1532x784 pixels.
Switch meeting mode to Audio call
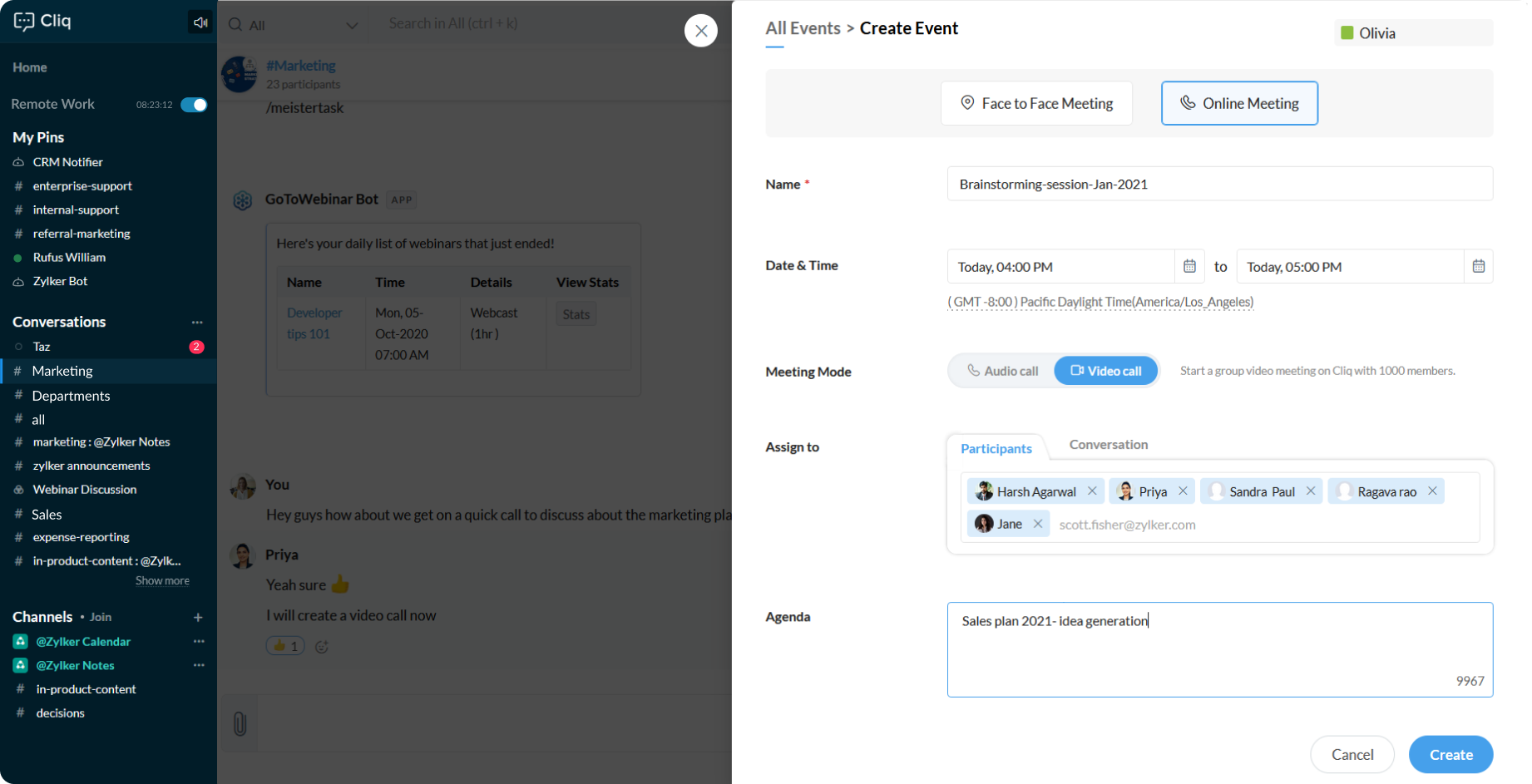[1002, 371]
